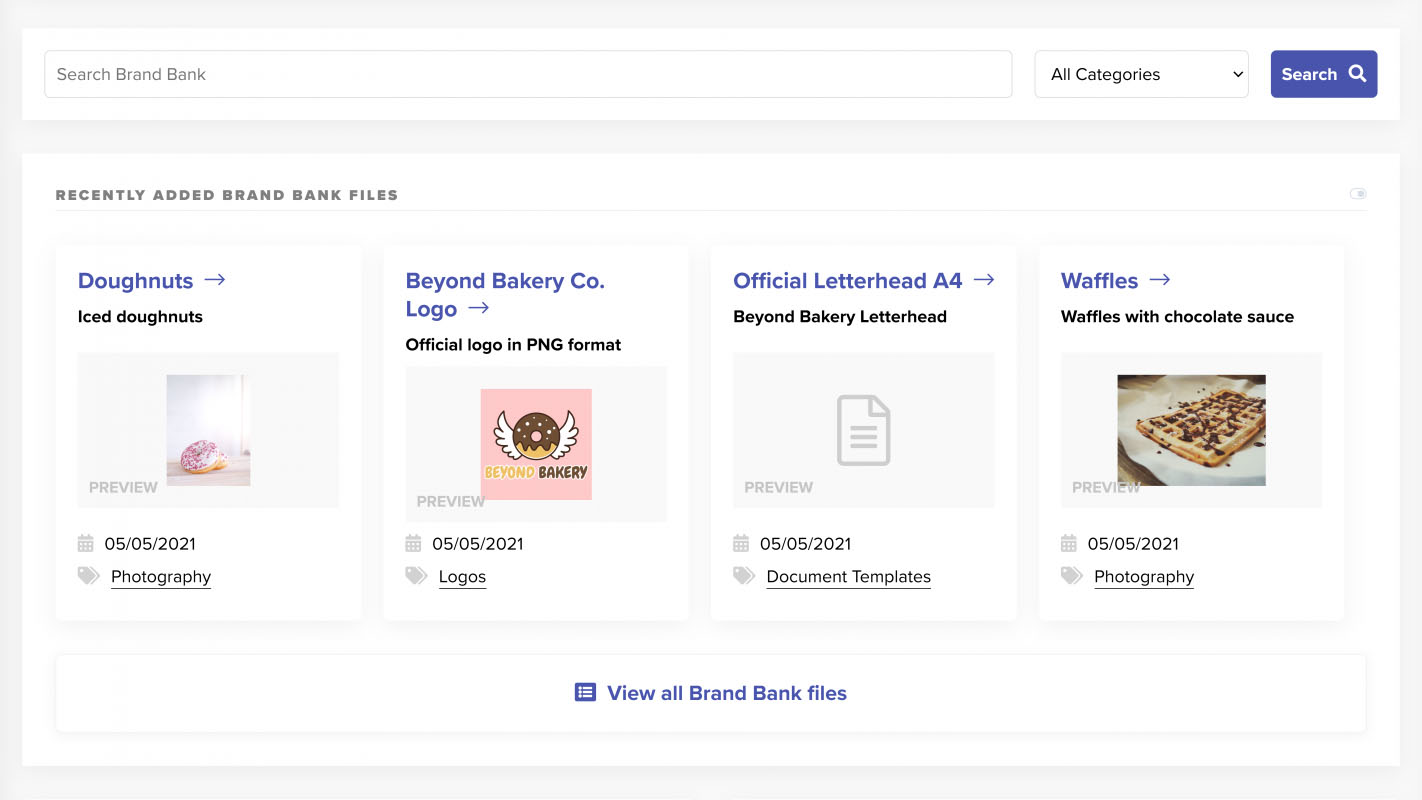This screenshot has width=1422, height=800.
Task: Click the arrow next to Beyond Bakery Logo
Action: pyautogui.click(x=479, y=308)
